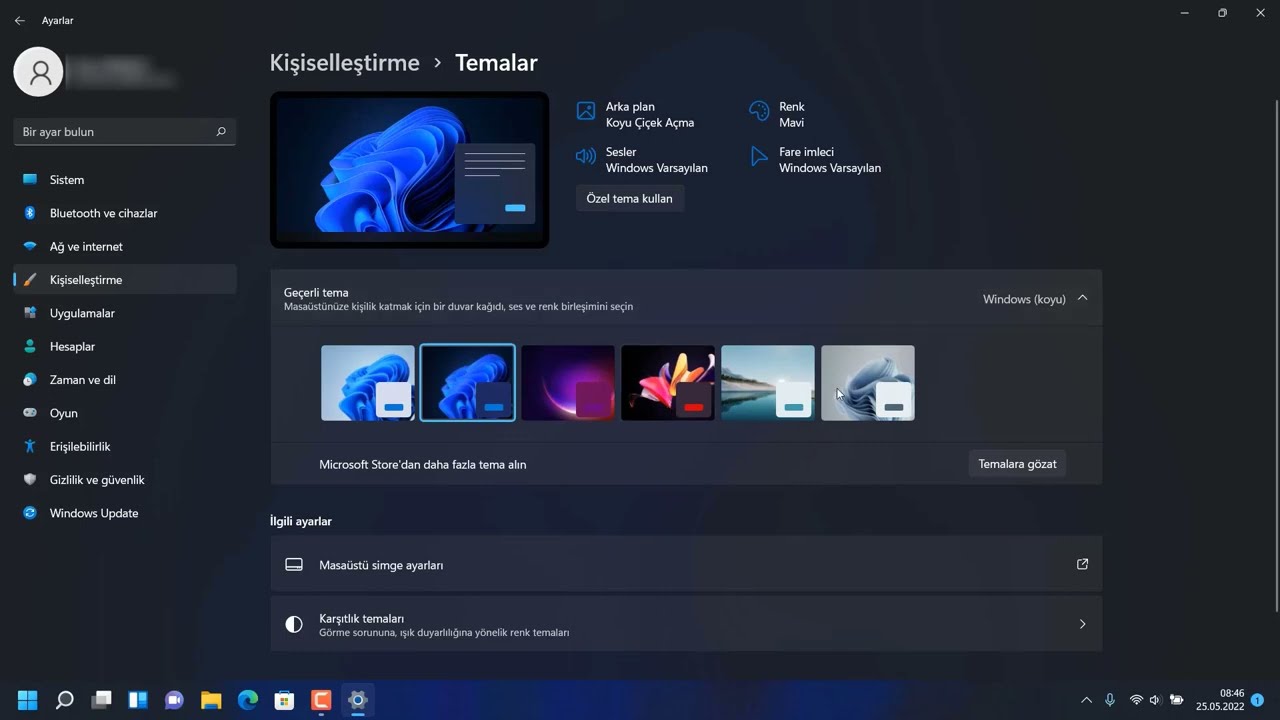Click the half-filled contrast circle icon
Screen dimensions: 1280x720
[x=294, y=624]
